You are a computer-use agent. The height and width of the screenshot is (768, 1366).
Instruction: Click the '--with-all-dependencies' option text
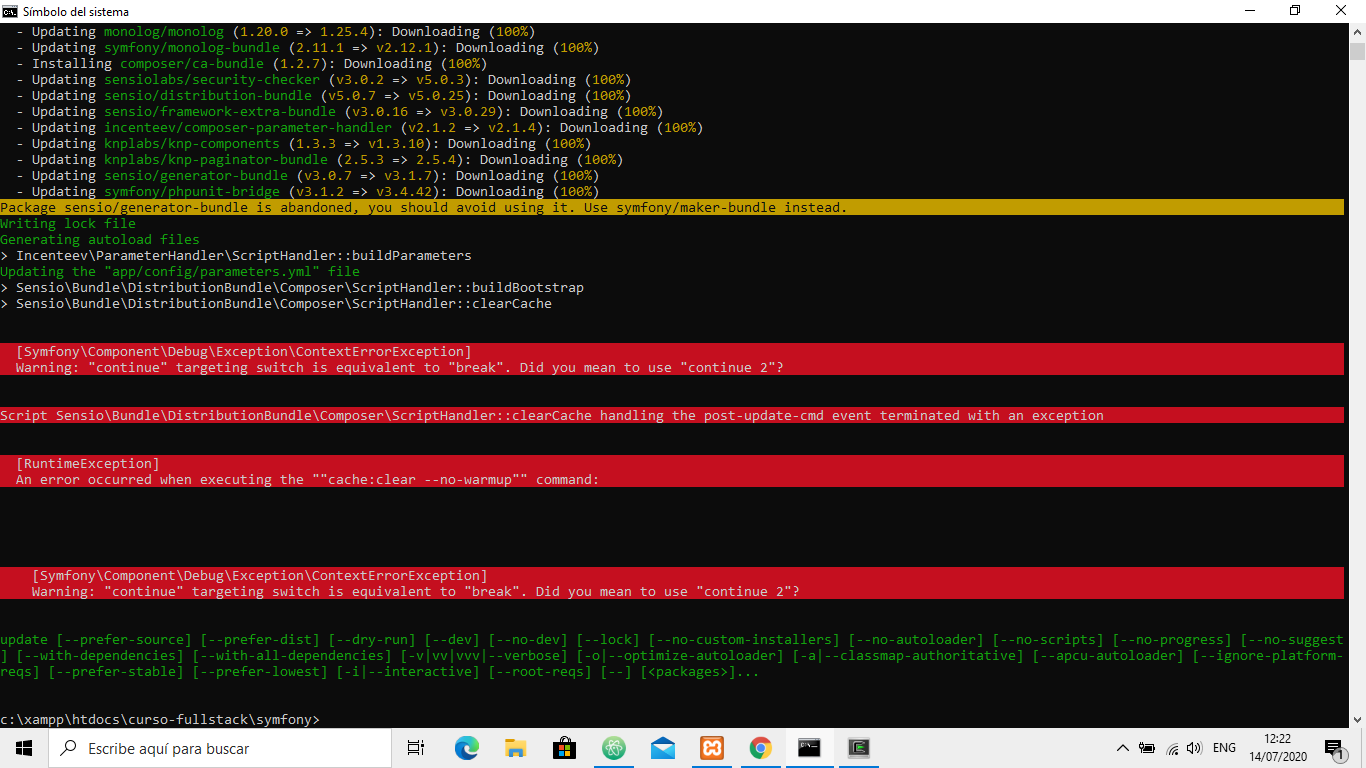tap(292, 656)
